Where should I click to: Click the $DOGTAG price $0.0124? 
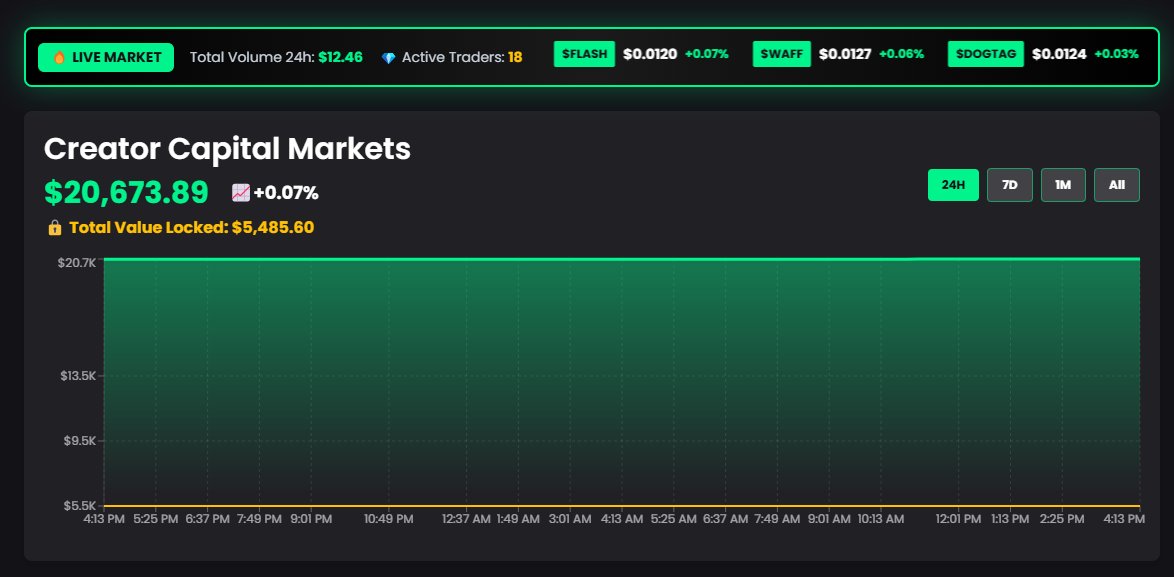coord(1059,54)
